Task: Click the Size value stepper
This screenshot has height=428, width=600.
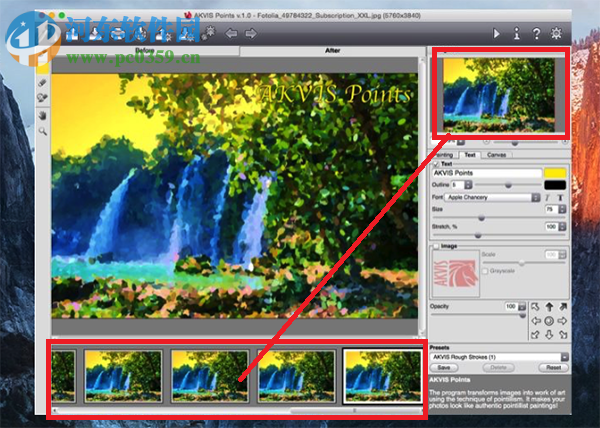Action: point(562,209)
